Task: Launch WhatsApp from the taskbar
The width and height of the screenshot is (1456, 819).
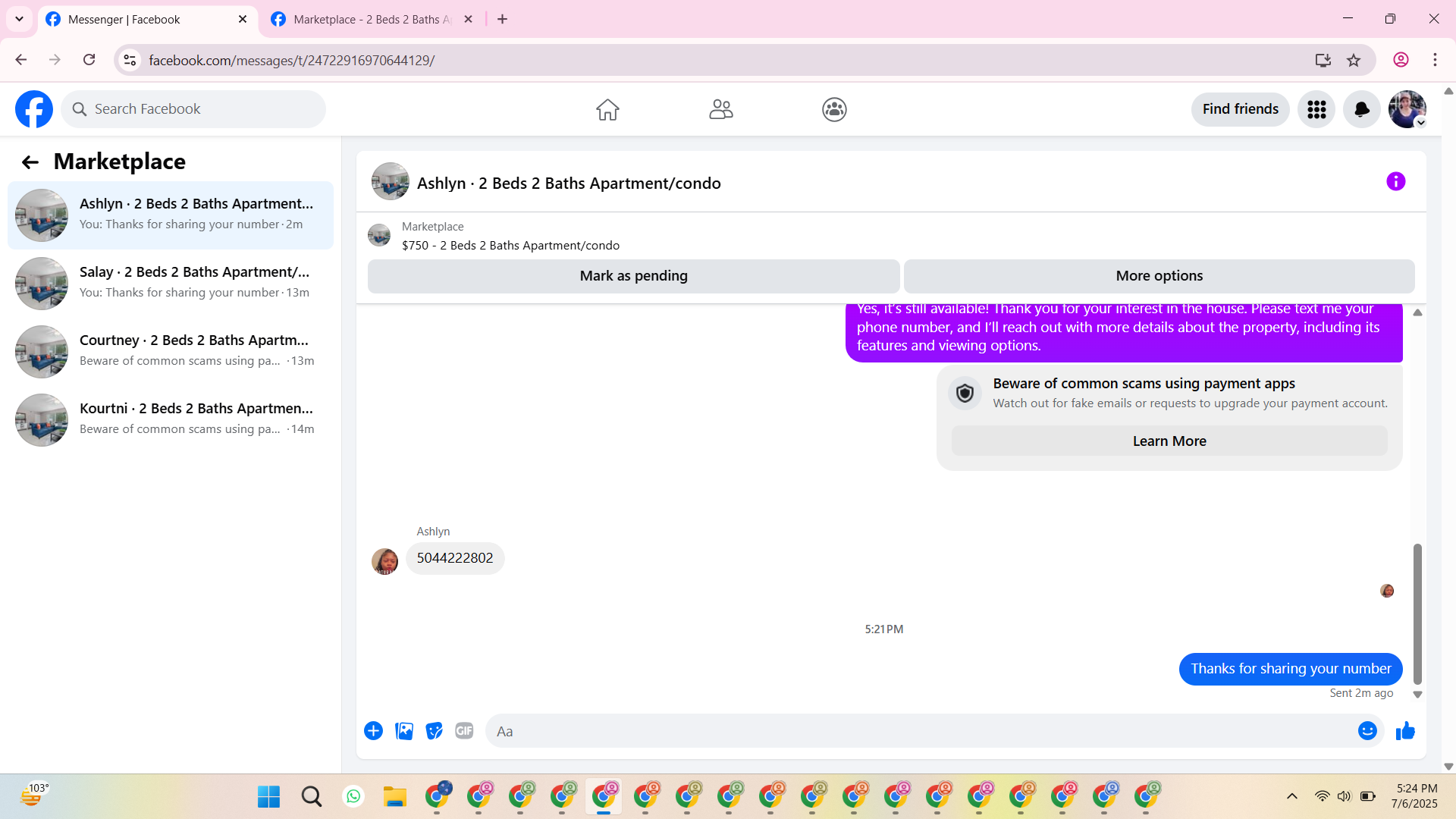Action: coord(353,797)
